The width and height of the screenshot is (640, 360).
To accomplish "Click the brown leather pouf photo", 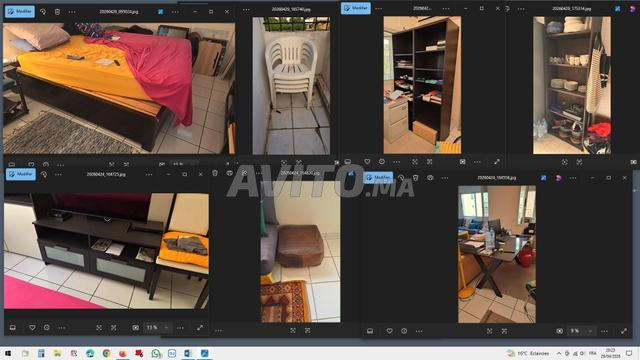I will pyautogui.click(x=300, y=252).
